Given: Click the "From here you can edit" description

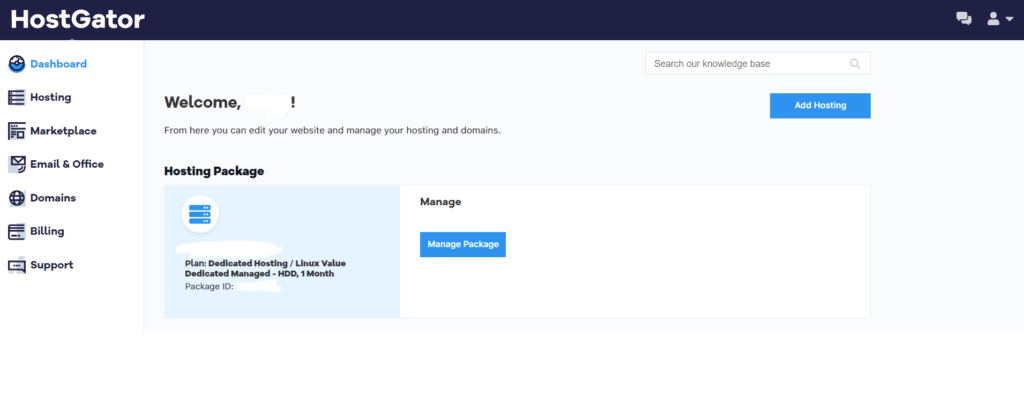Looking at the screenshot, I should point(332,130).
